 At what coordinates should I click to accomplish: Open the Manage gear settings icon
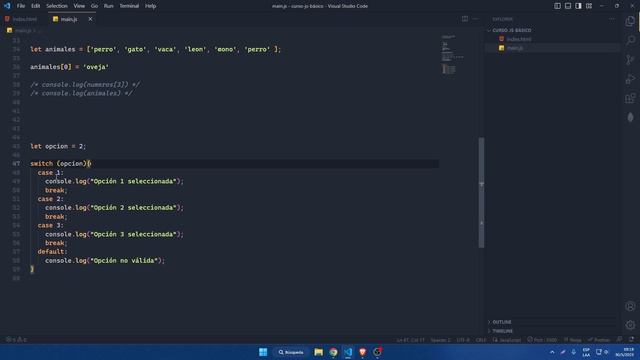click(630, 325)
